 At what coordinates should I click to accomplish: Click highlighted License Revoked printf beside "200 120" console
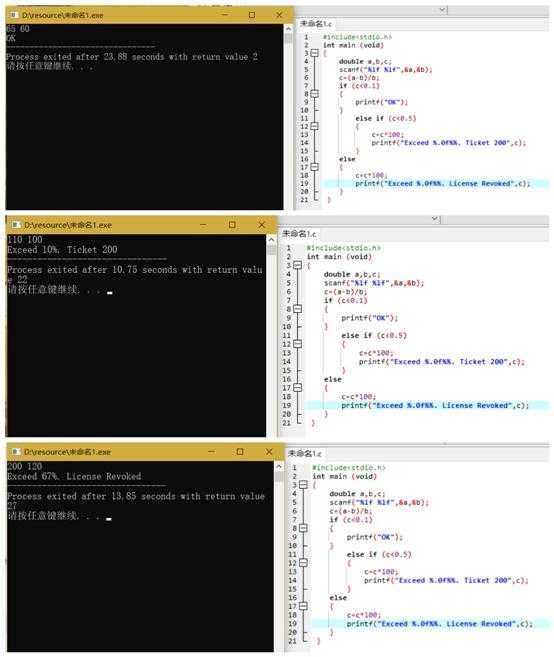(439, 624)
